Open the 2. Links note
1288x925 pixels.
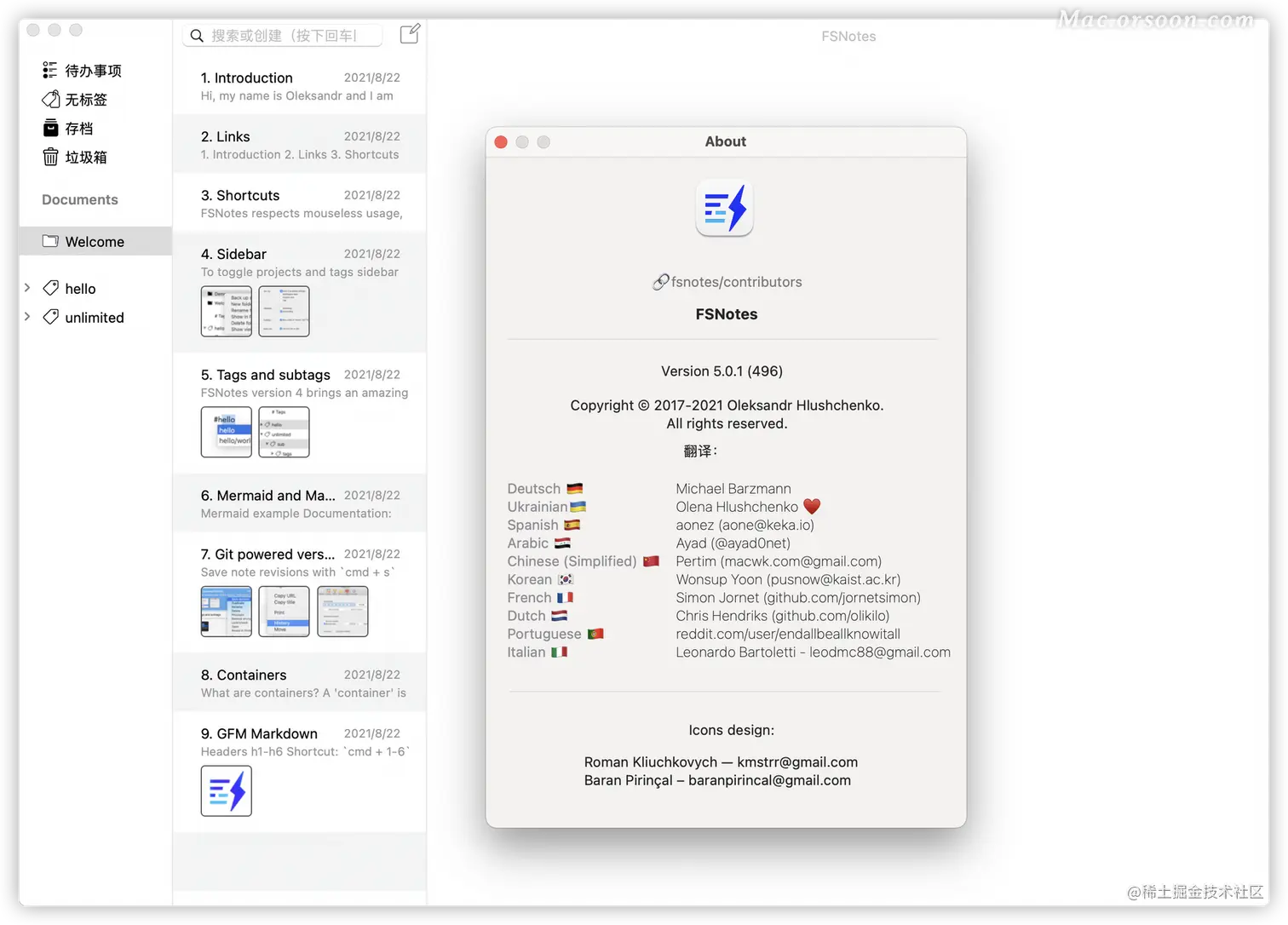(x=300, y=144)
